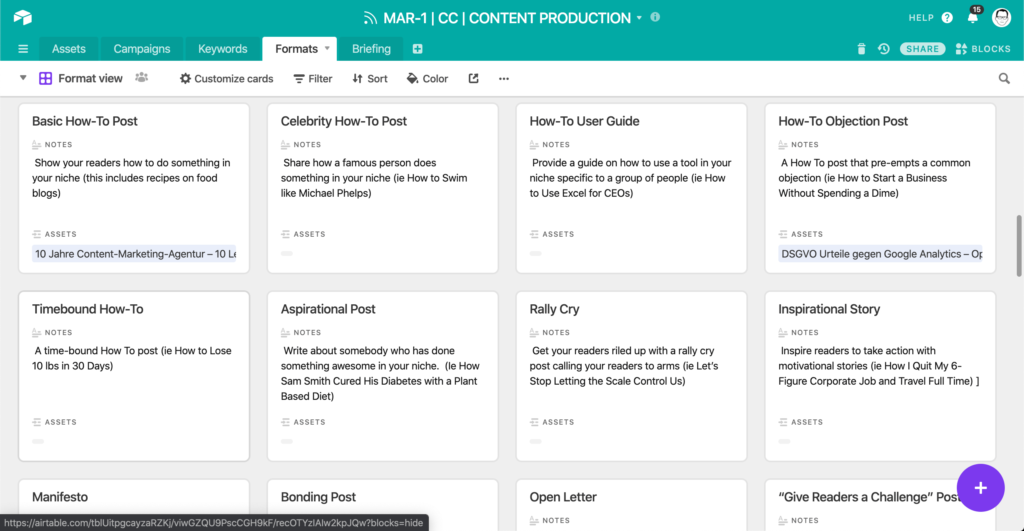
Task: Open the Rally Cry card
Action: (x=632, y=376)
